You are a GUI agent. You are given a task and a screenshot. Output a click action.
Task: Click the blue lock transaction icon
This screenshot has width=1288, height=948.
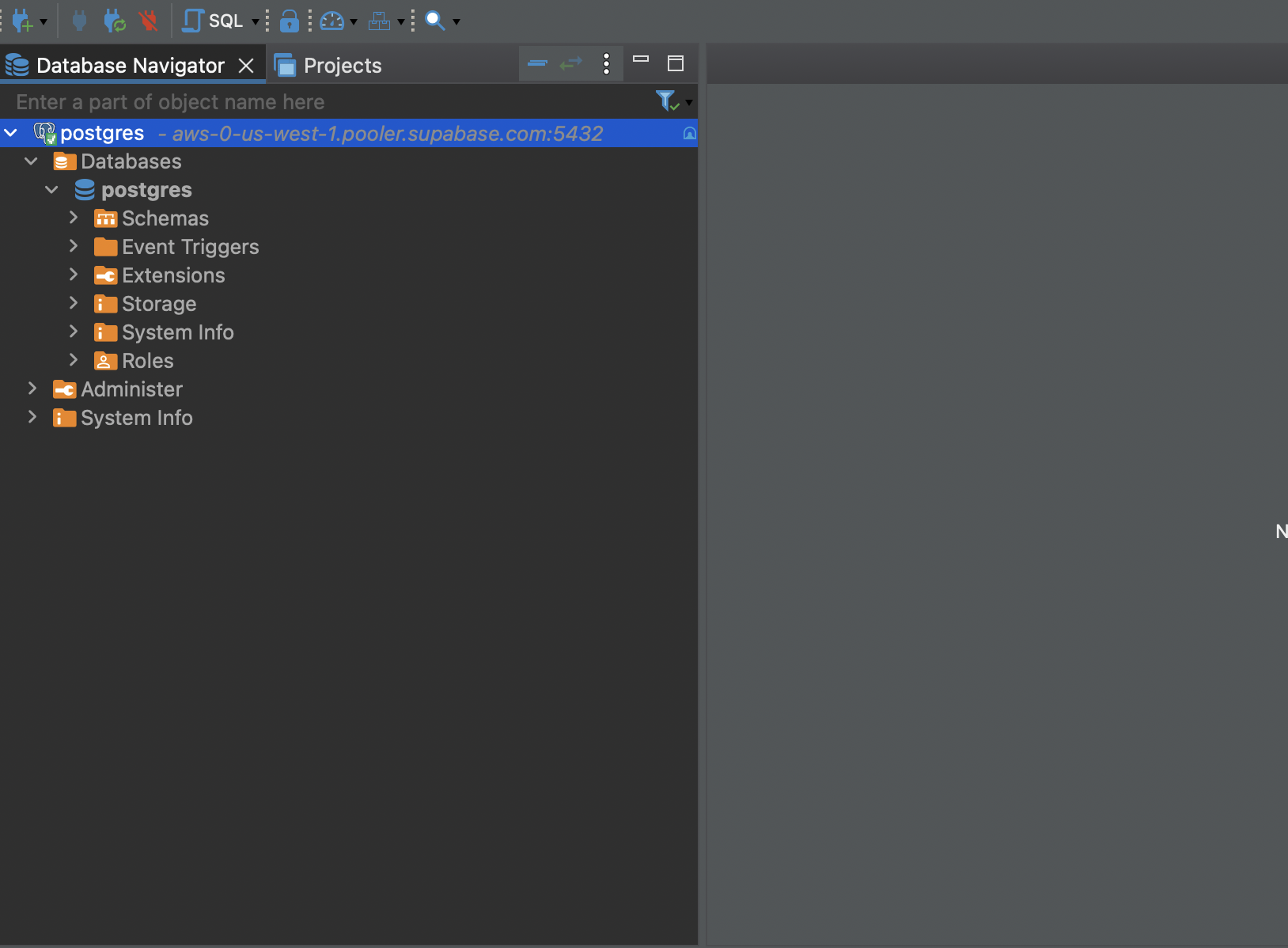pos(290,21)
